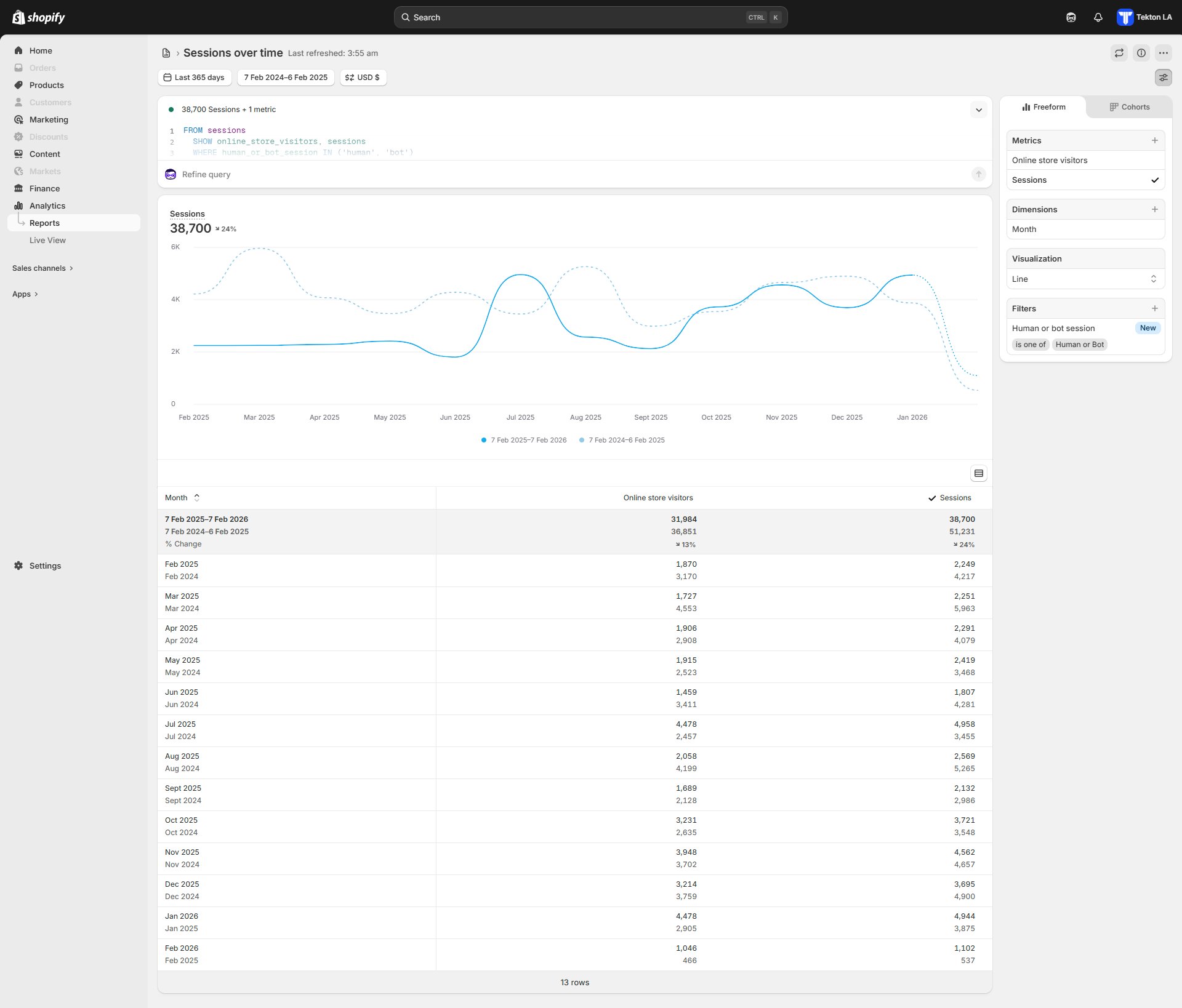Screen dimensions: 1182x1008
Task: Toggle the report settings side panel icon
Action: pos(1163,78)
